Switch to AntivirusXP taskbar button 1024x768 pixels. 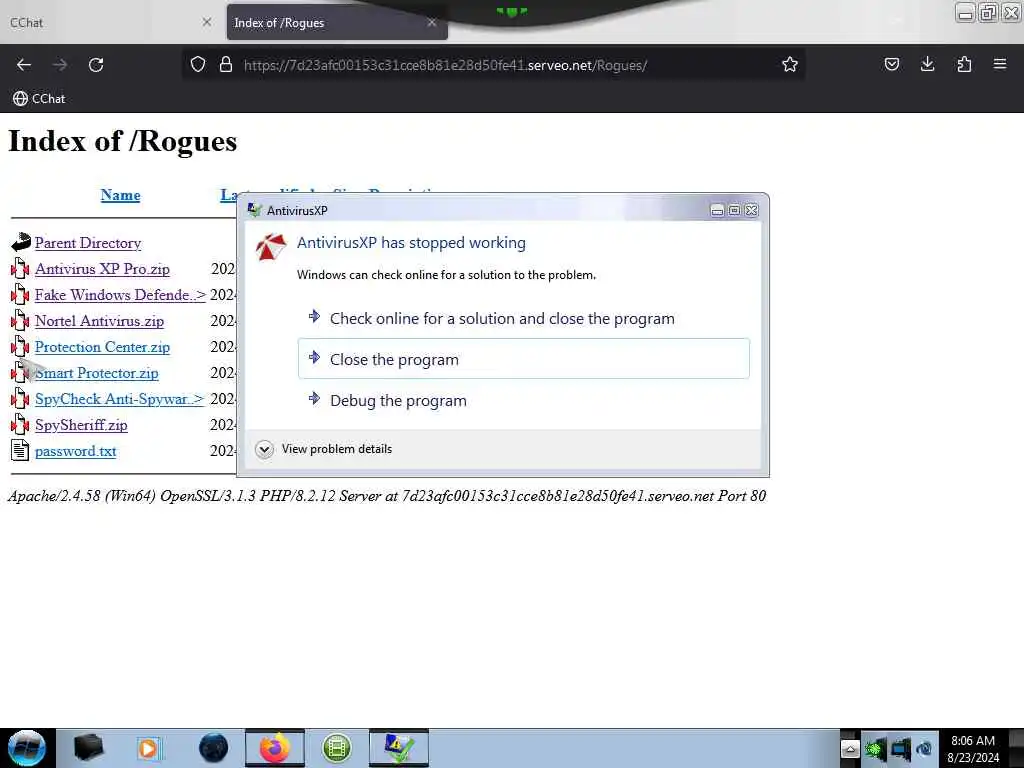coord(399,748)
